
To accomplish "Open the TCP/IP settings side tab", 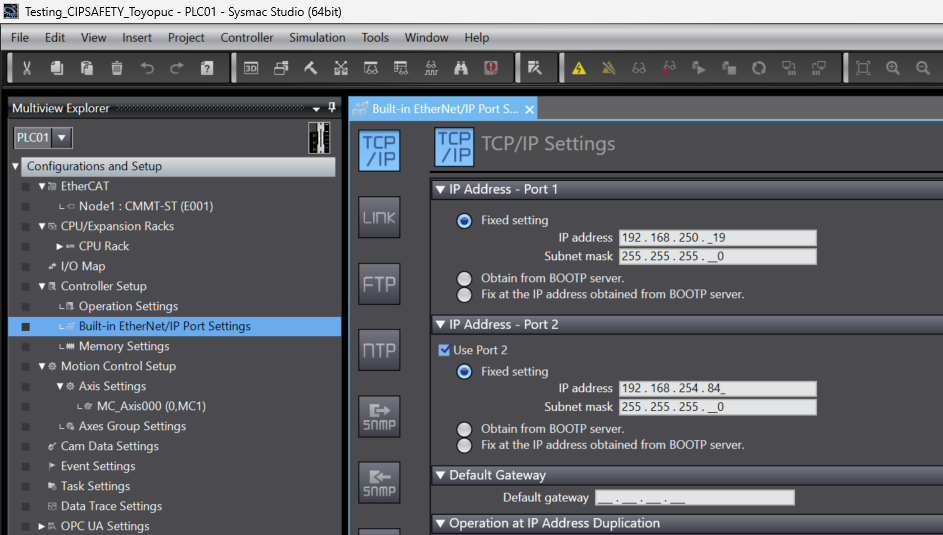I will (379, 150).
